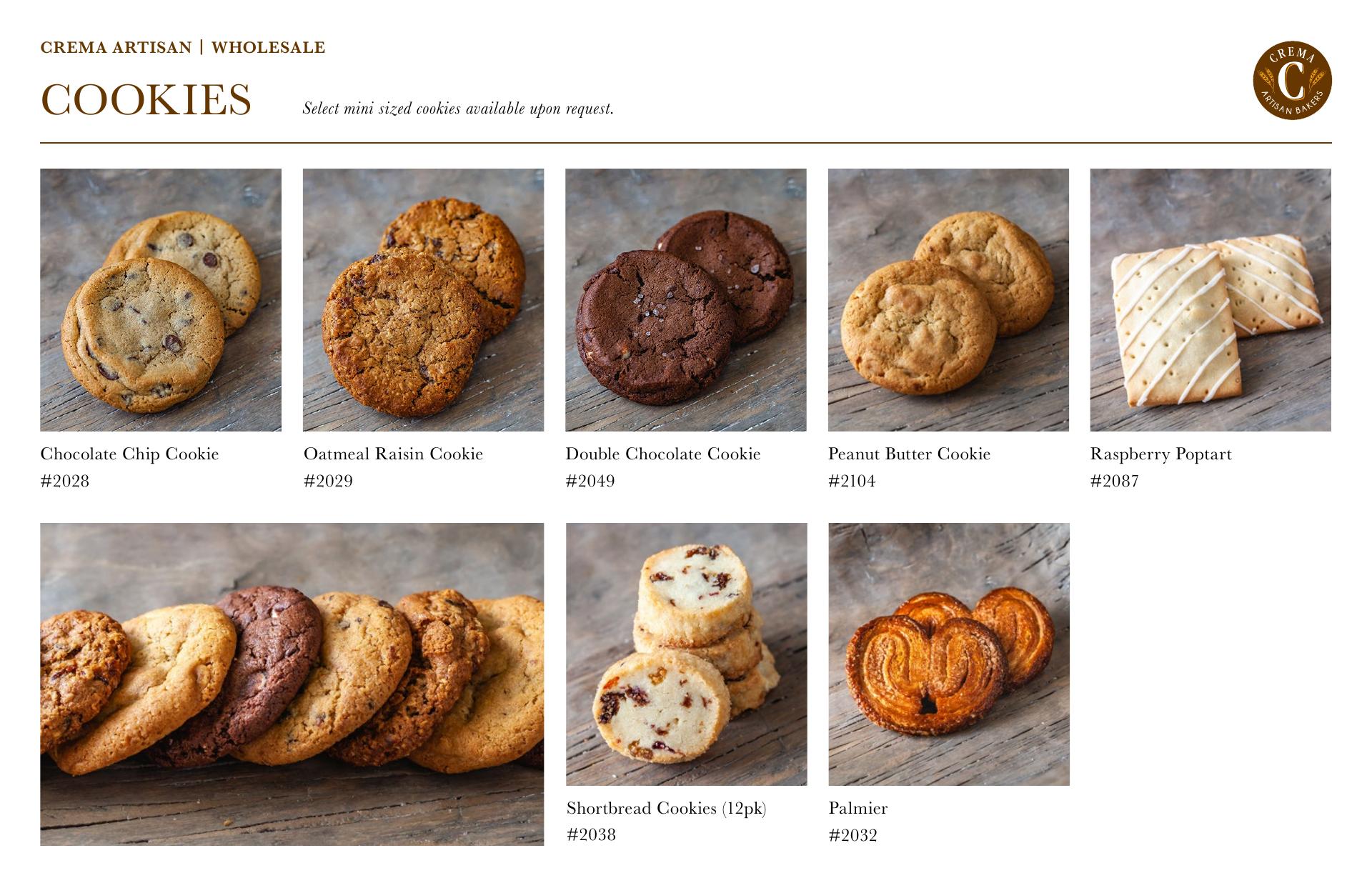Screen dimensions: 1372x888
Task: Click item number #2032 under Palmier
Action: (853, 835)
